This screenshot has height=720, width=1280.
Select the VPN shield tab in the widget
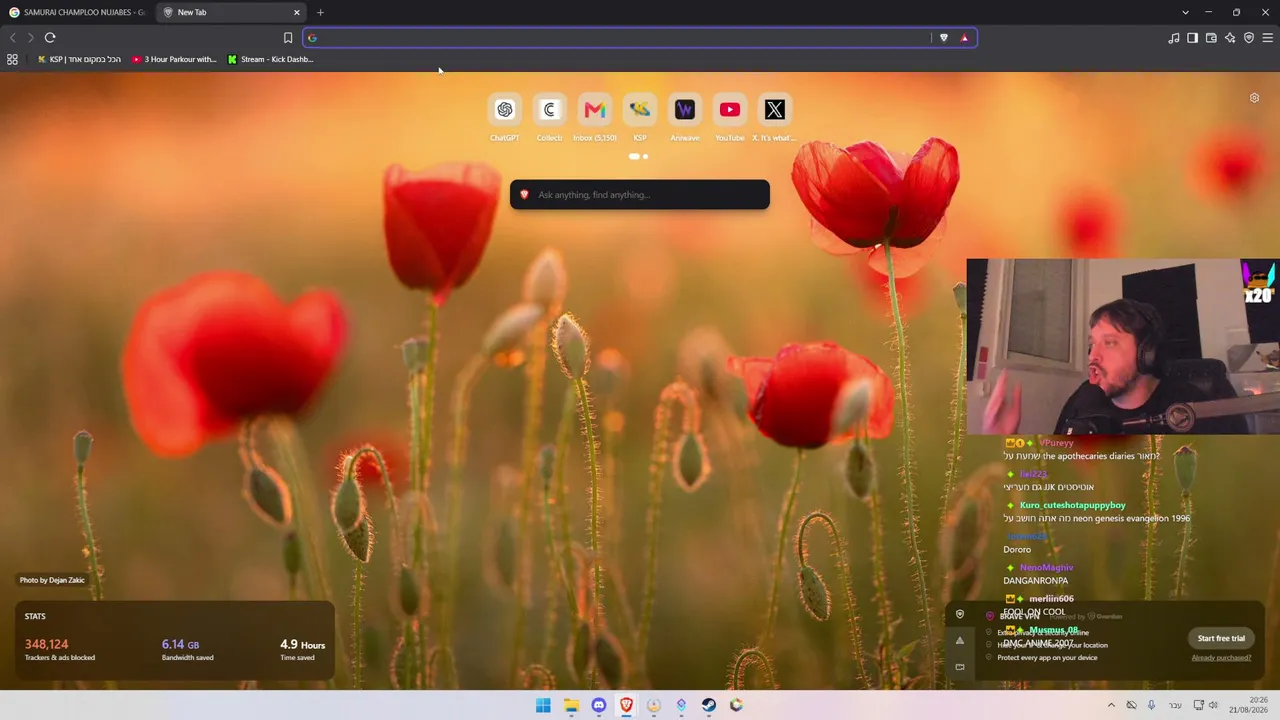(960, 614)
